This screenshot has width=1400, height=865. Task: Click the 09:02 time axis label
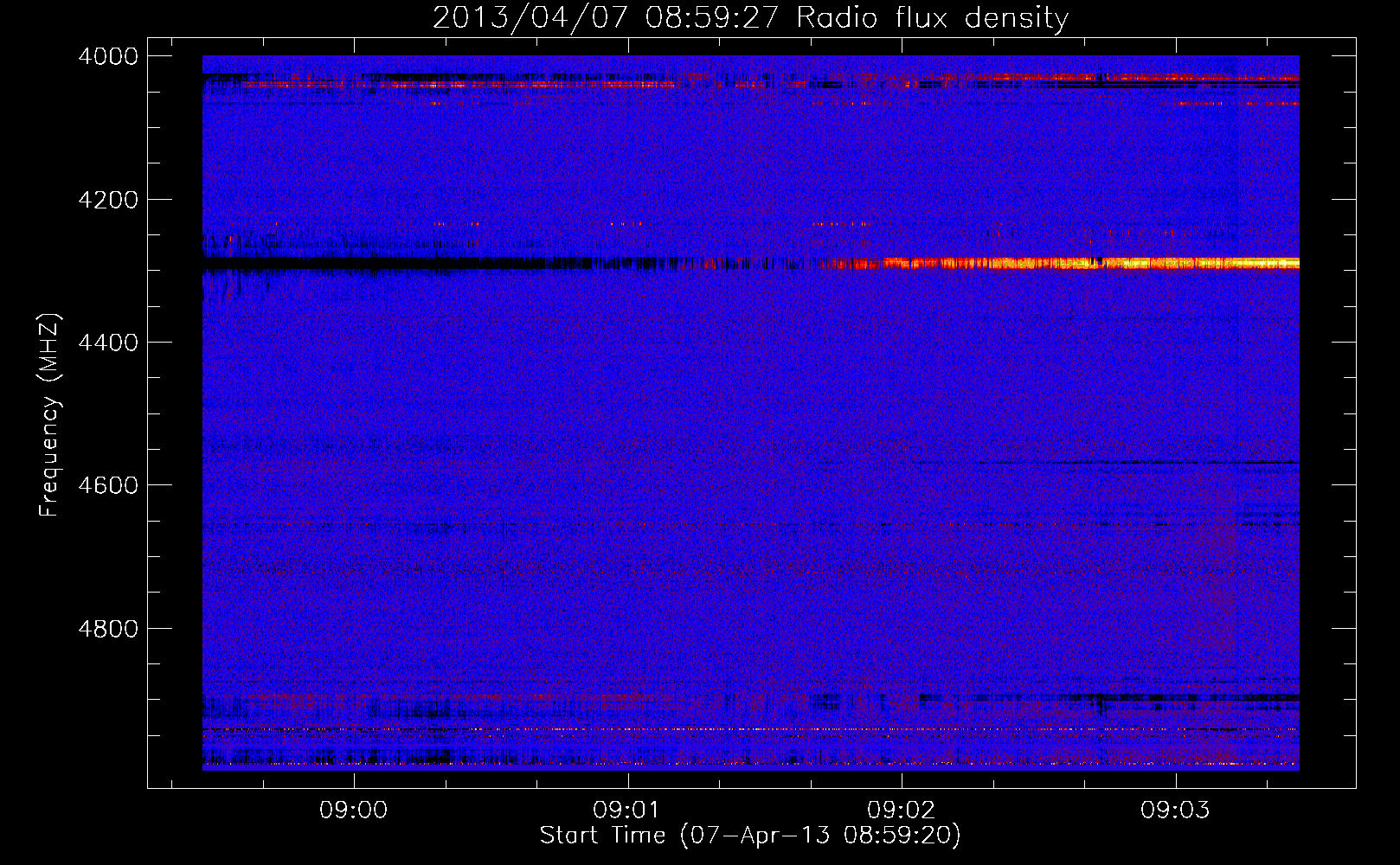(x=902, y=811)
